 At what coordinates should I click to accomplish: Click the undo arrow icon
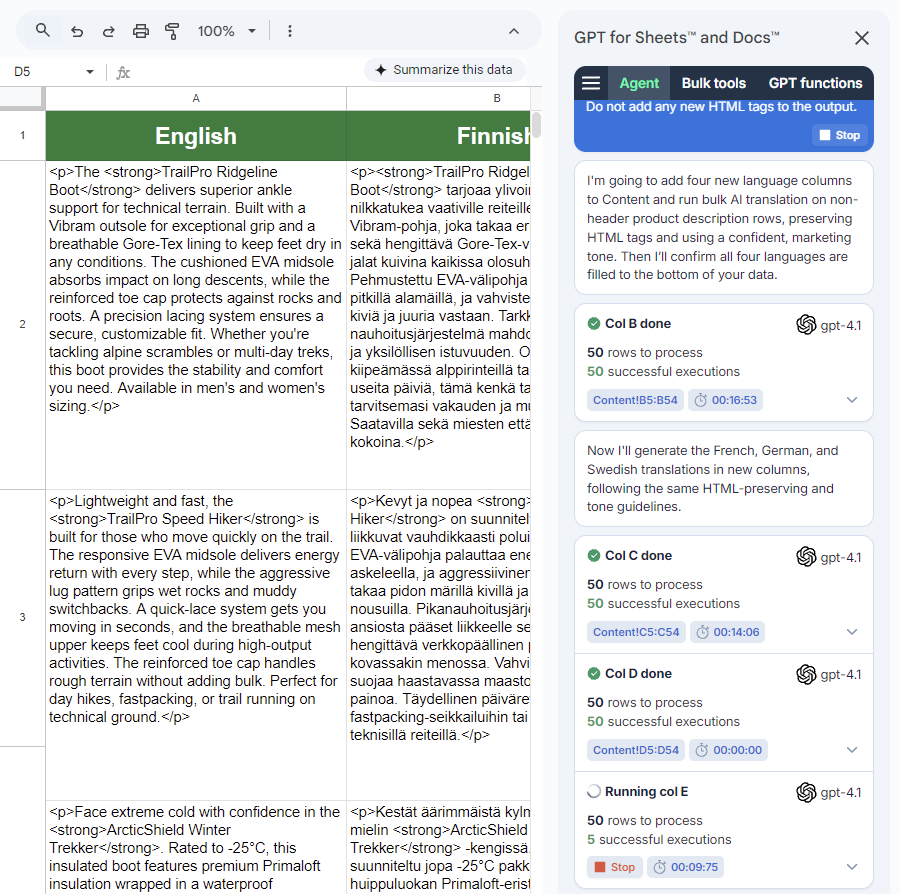pos(77,31)
